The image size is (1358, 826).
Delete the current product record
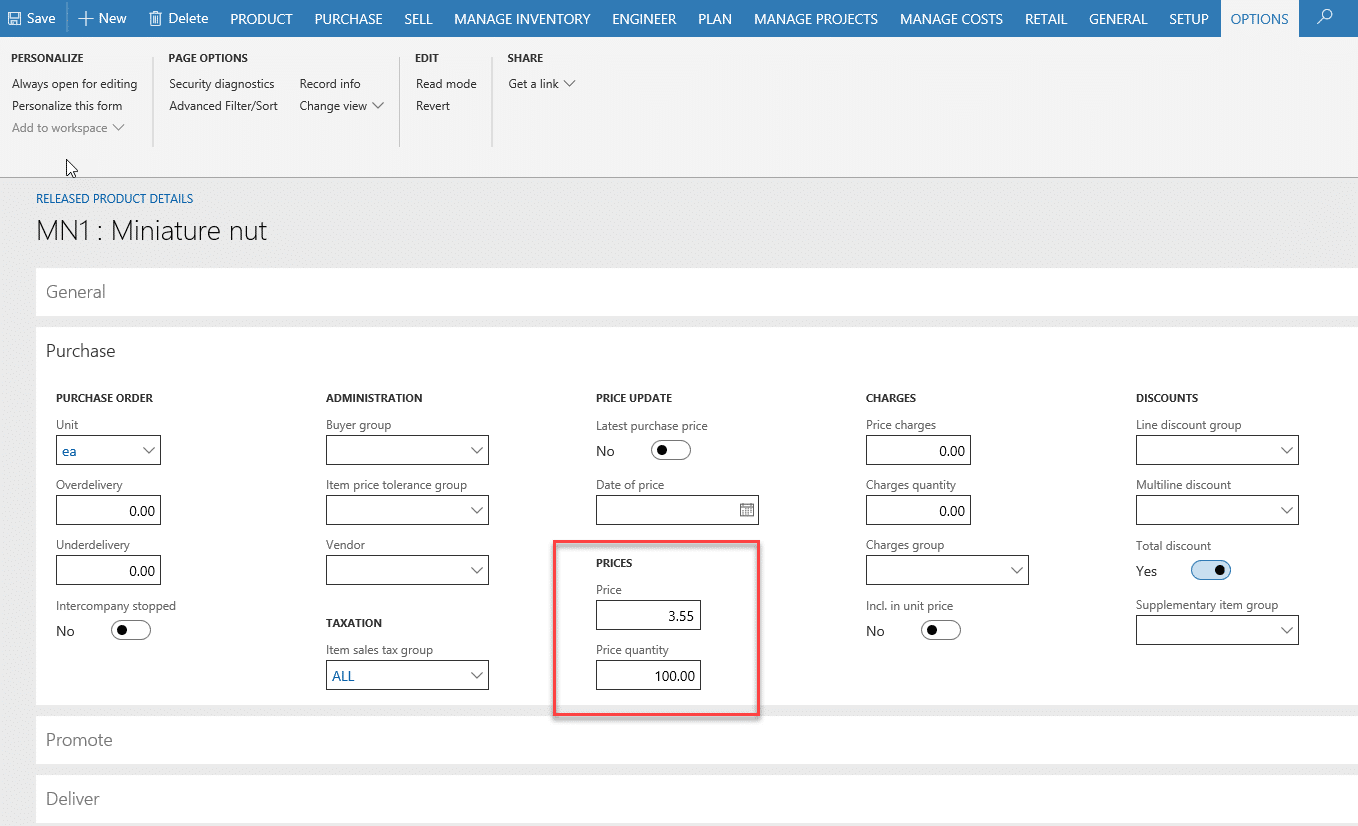click(x=178, y=18)
